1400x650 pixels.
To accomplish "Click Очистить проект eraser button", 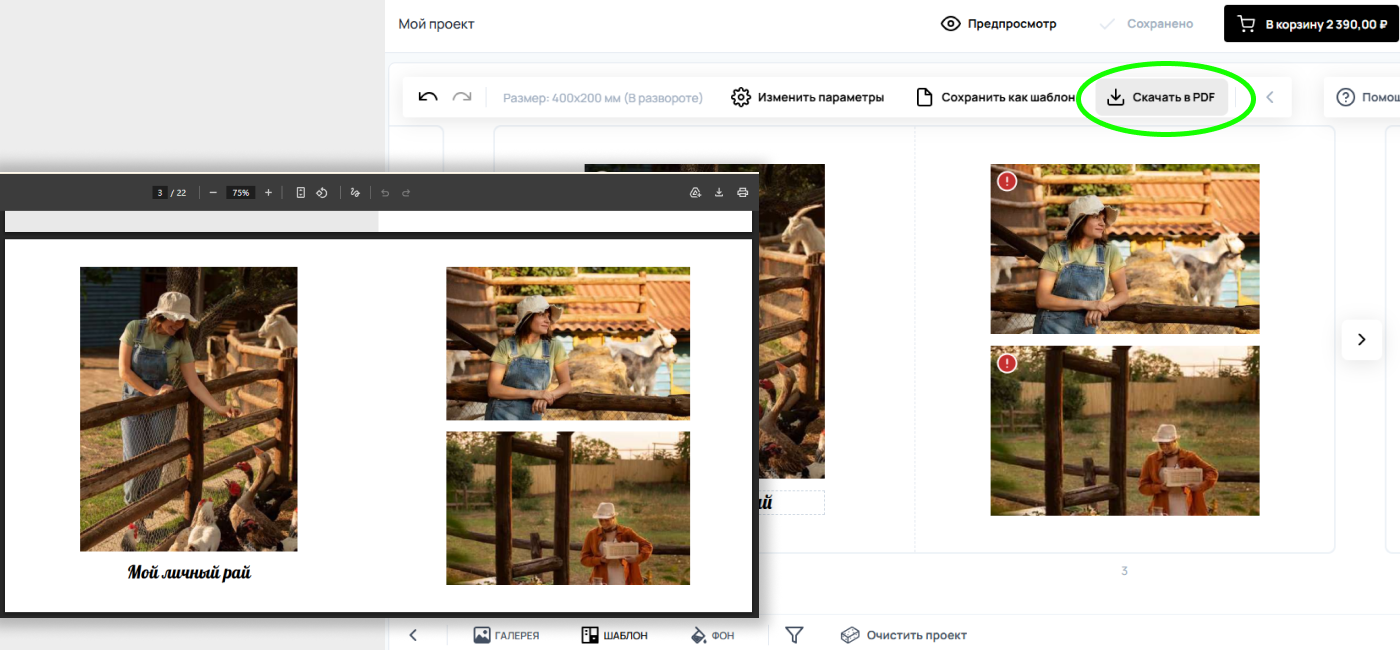I will click(x=904, y=635).
